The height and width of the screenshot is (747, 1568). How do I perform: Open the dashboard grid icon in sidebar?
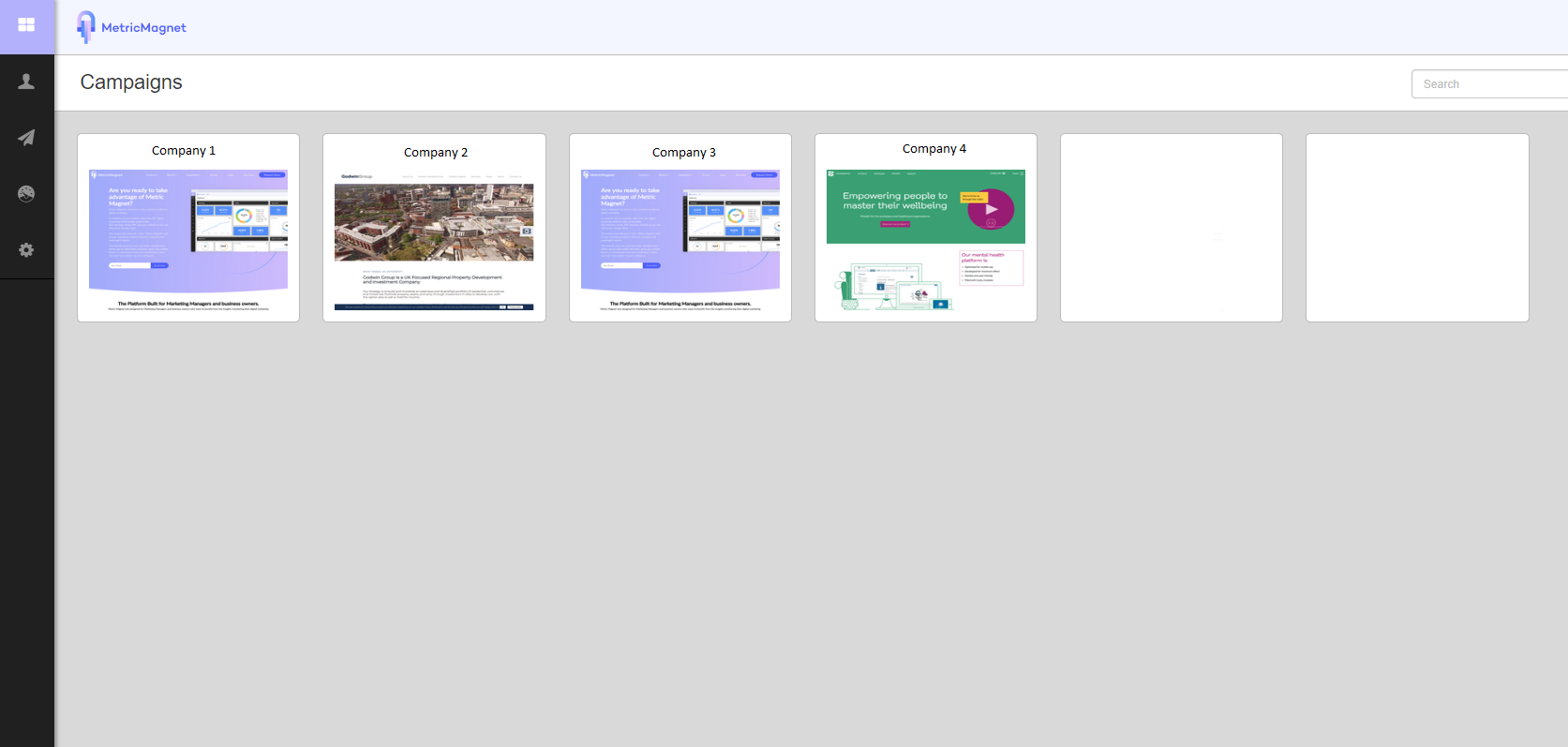coord(26,25)
